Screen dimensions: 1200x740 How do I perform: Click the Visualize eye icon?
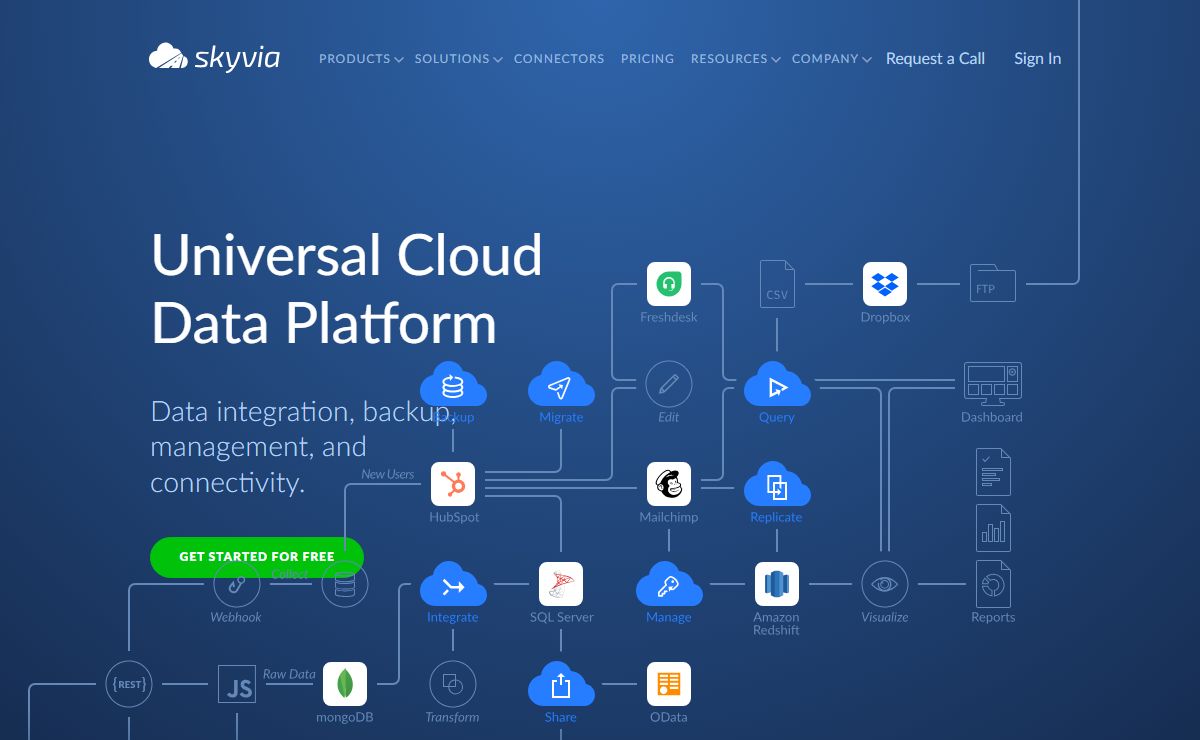[884, 584]
